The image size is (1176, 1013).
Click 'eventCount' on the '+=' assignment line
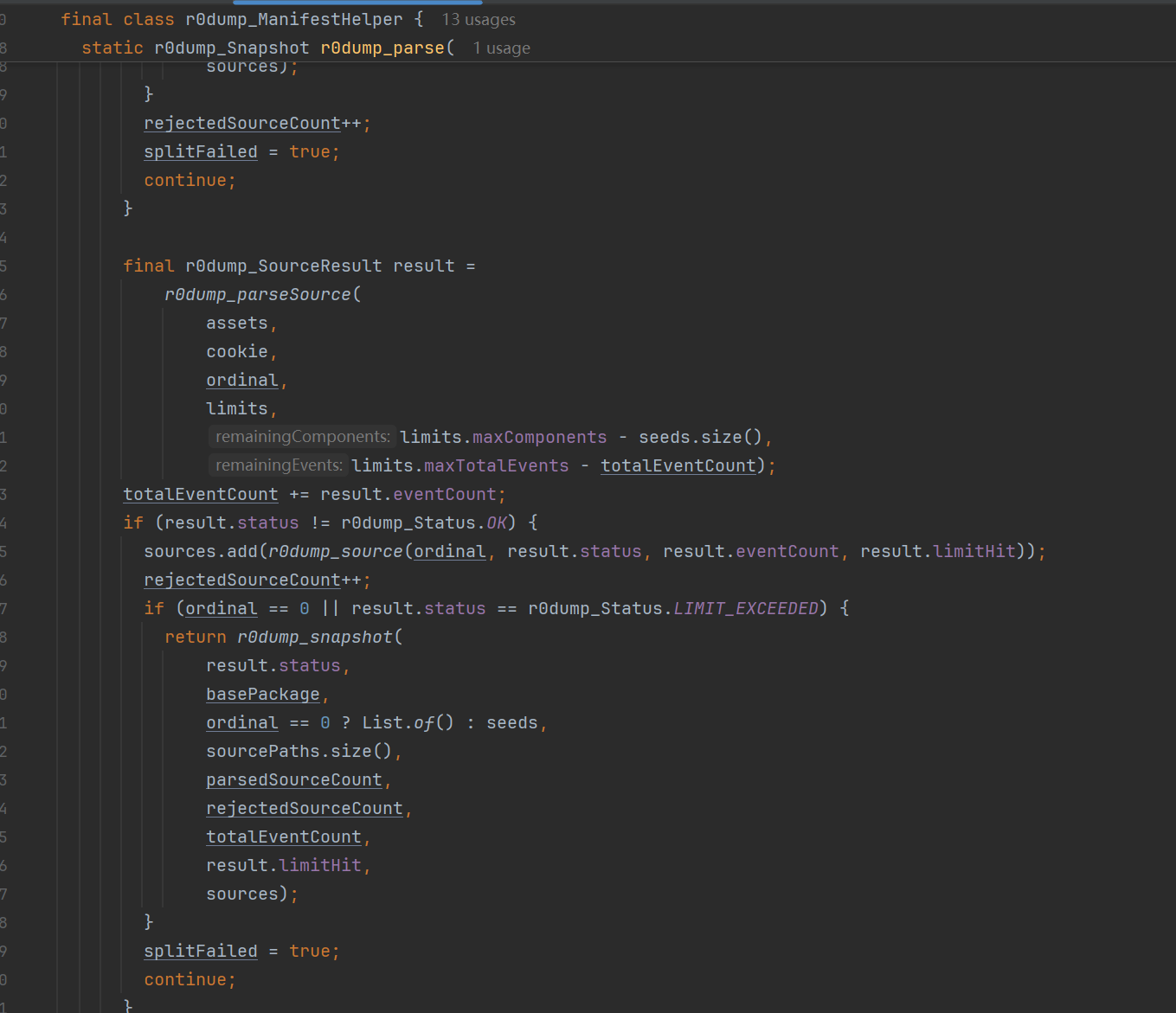coord(445,494)
